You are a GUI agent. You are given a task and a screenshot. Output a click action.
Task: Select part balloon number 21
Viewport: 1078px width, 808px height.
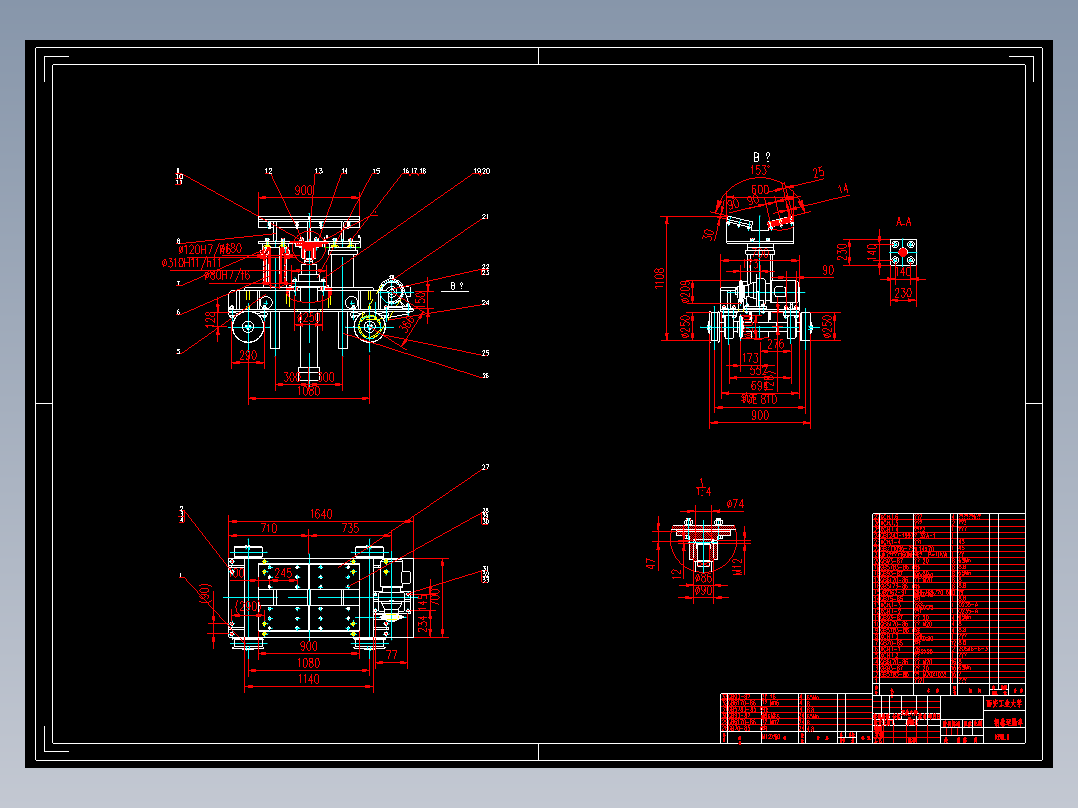tap(485, 217)
